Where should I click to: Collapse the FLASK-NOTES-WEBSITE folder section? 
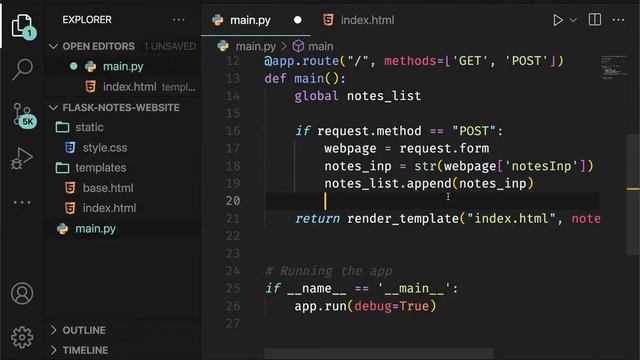tap(122, 107)
